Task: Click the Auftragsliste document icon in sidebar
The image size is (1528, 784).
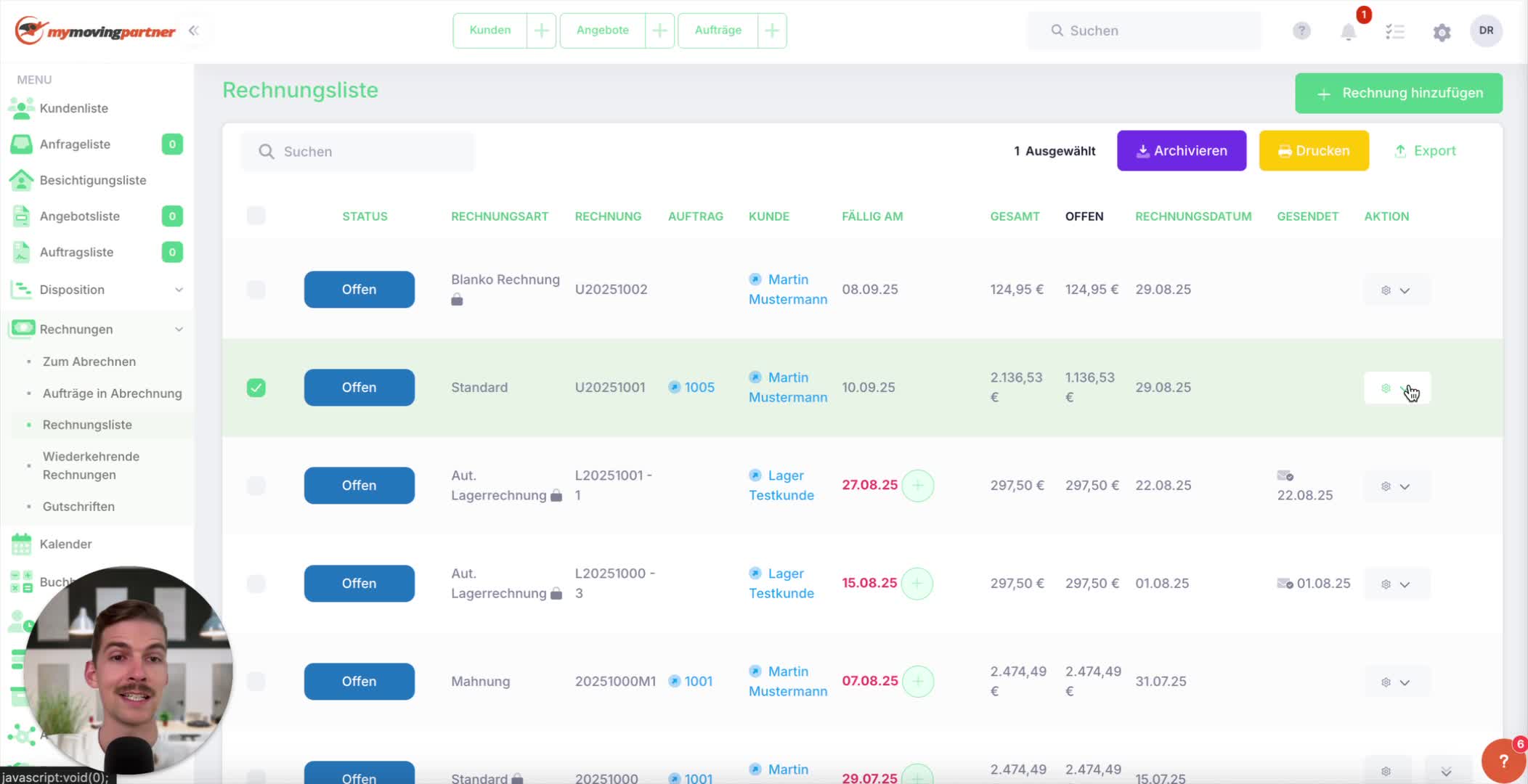Action: (x=21, y=253)
